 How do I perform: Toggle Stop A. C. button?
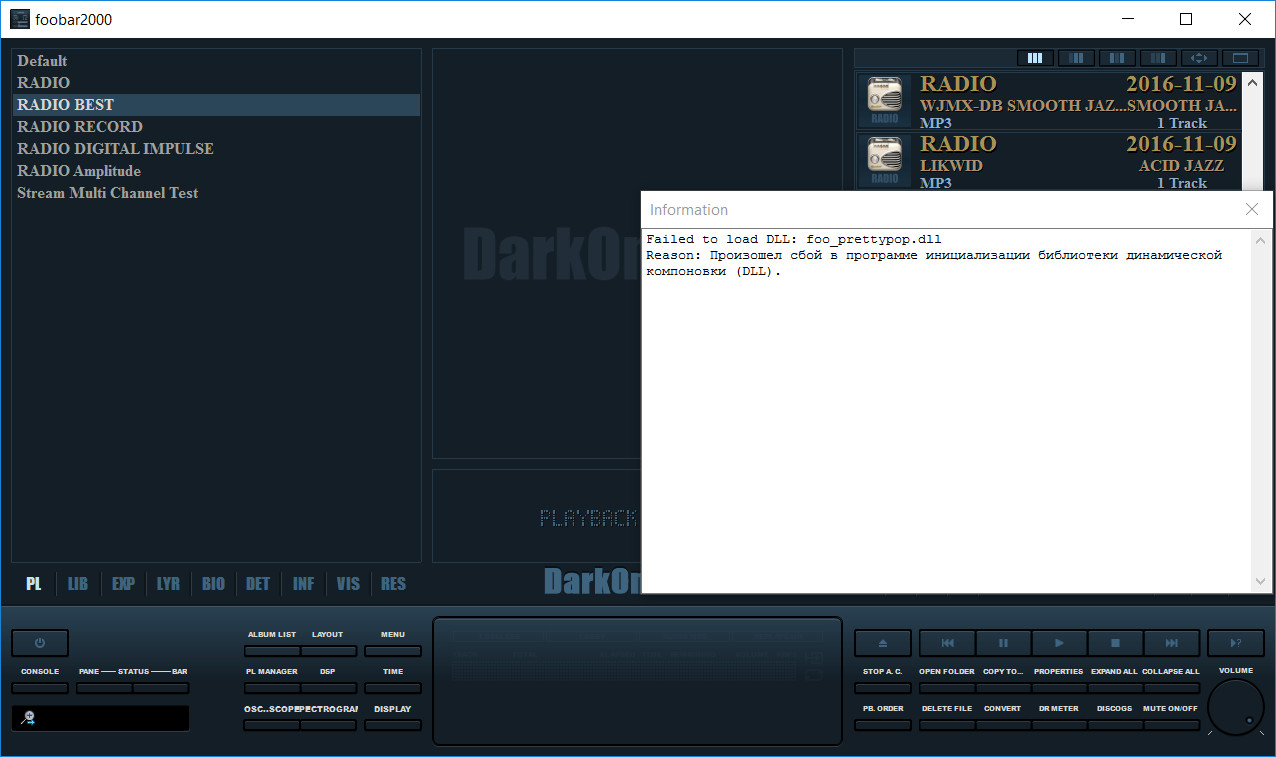882,688
